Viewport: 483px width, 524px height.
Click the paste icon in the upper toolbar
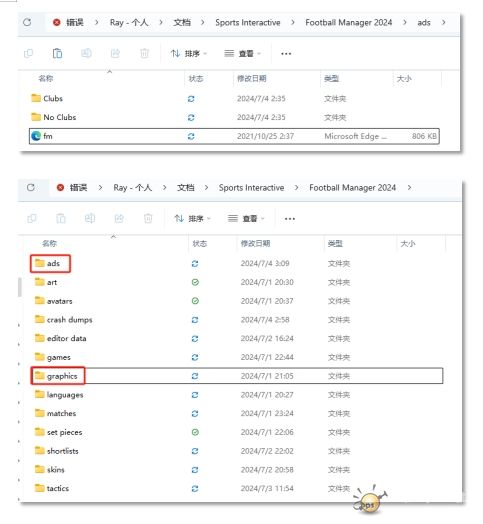click(57, 53)
